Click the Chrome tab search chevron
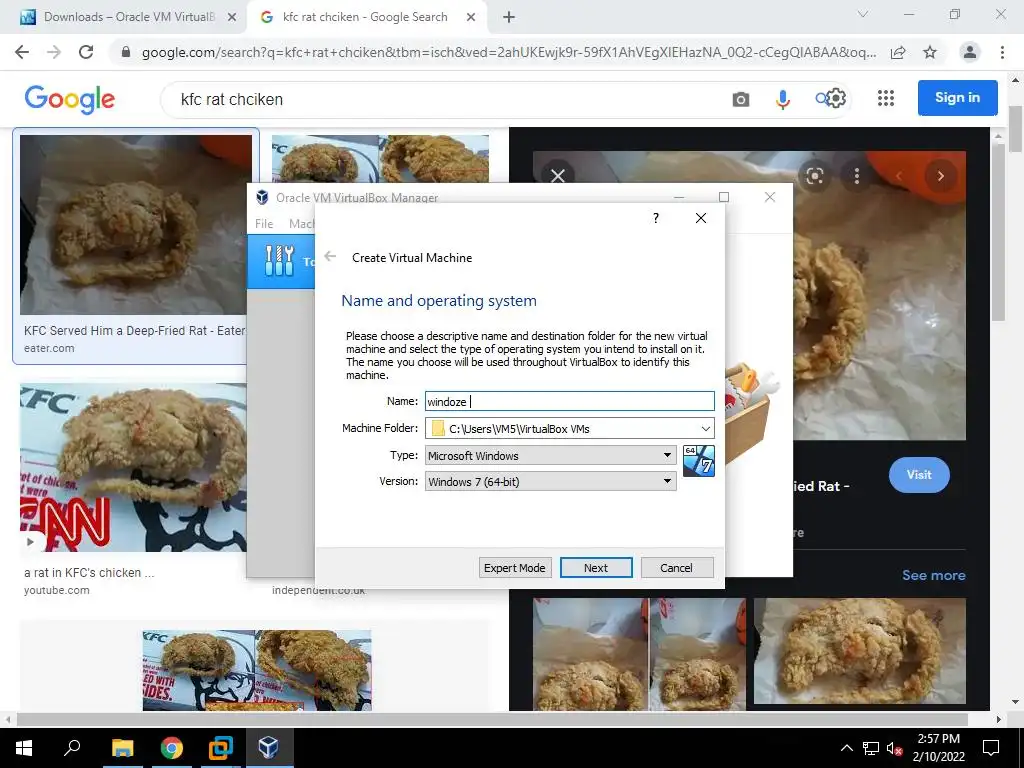 click(863, 14)
